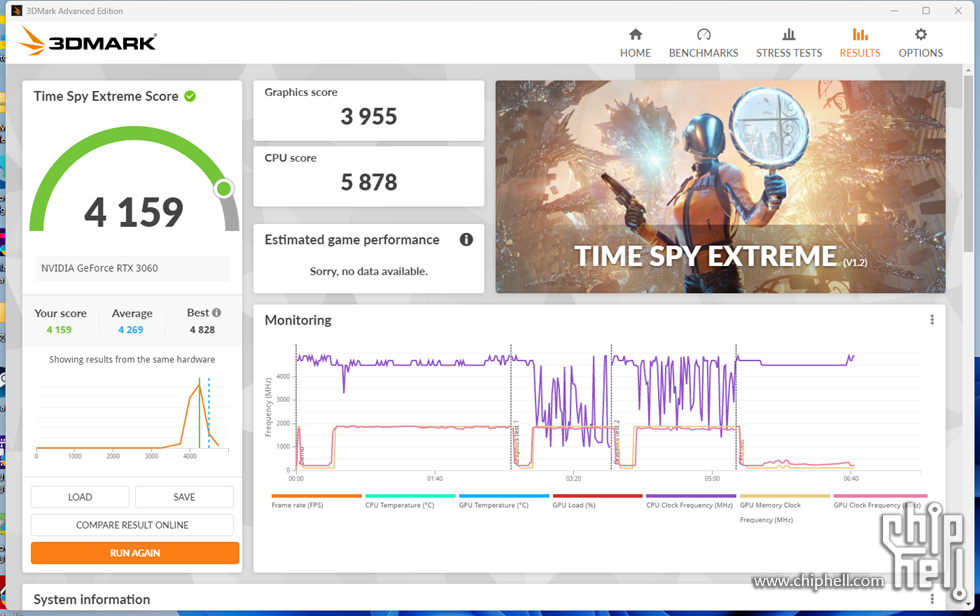980x616 pixels.
Task: Click the Graphics score value 3 955
Action: pos(369,116)
